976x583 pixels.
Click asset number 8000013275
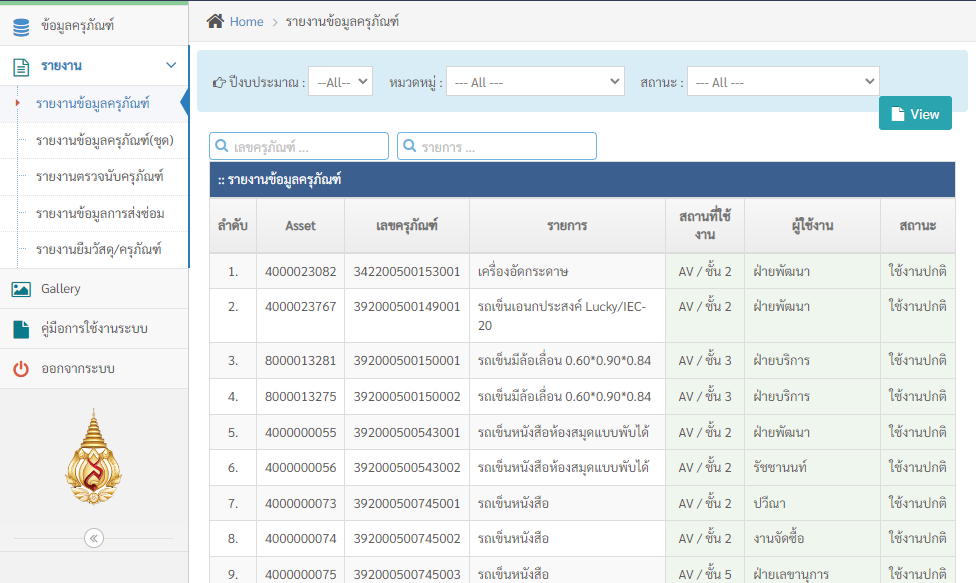(301, 396)
